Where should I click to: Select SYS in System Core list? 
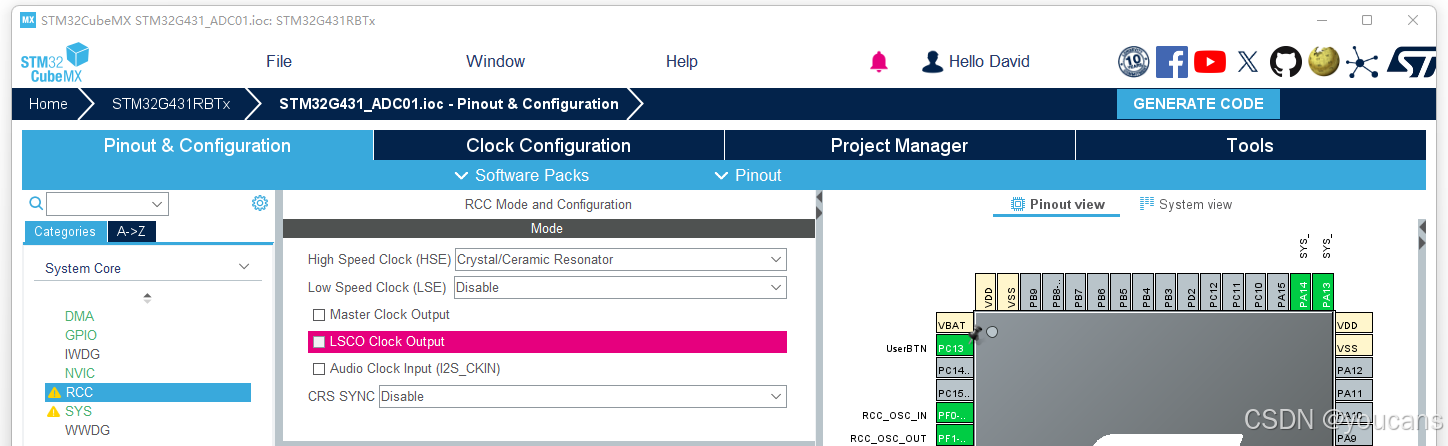point(78,411)
